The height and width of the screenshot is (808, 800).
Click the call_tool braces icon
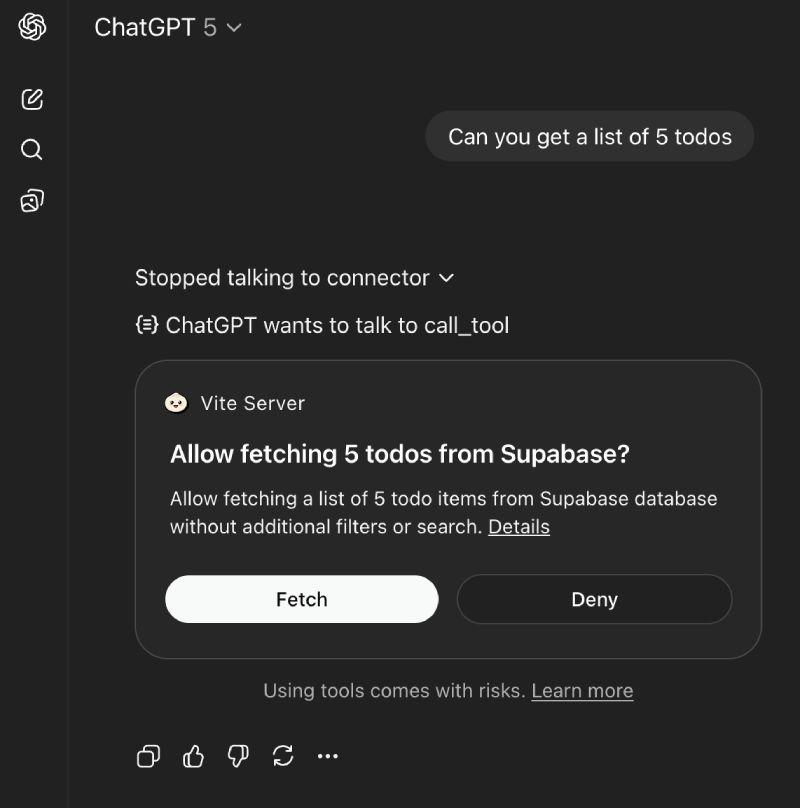click(145, 325)
